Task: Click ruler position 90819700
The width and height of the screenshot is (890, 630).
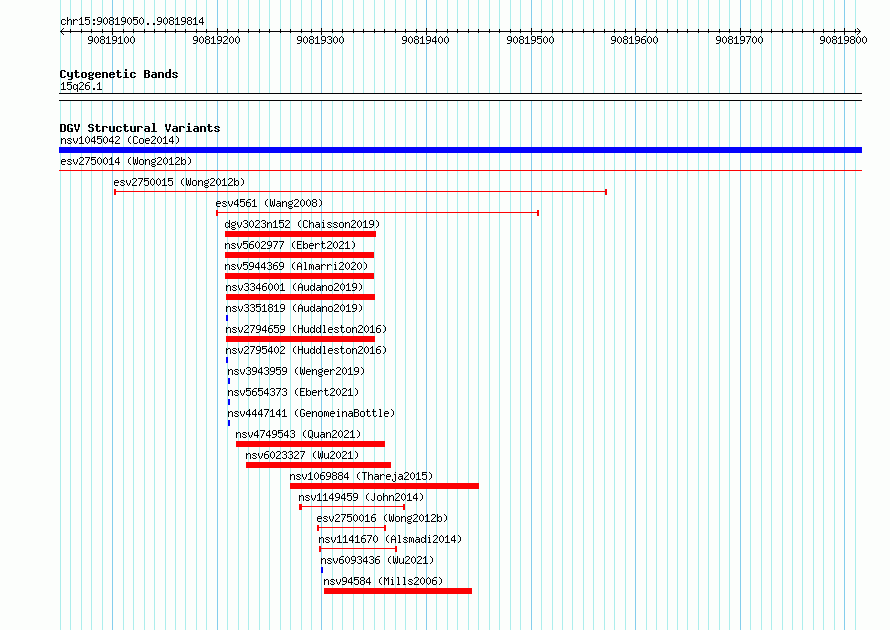Action: coord(739,40)
